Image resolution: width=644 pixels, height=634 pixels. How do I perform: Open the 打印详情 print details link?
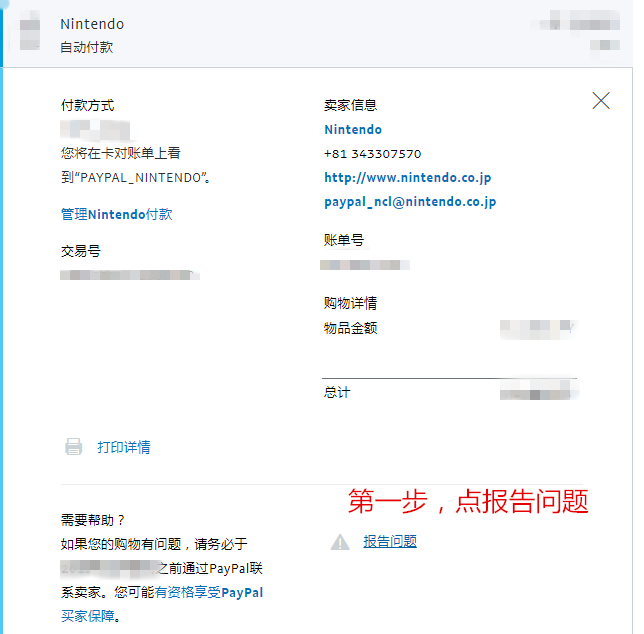pos(124,447)
